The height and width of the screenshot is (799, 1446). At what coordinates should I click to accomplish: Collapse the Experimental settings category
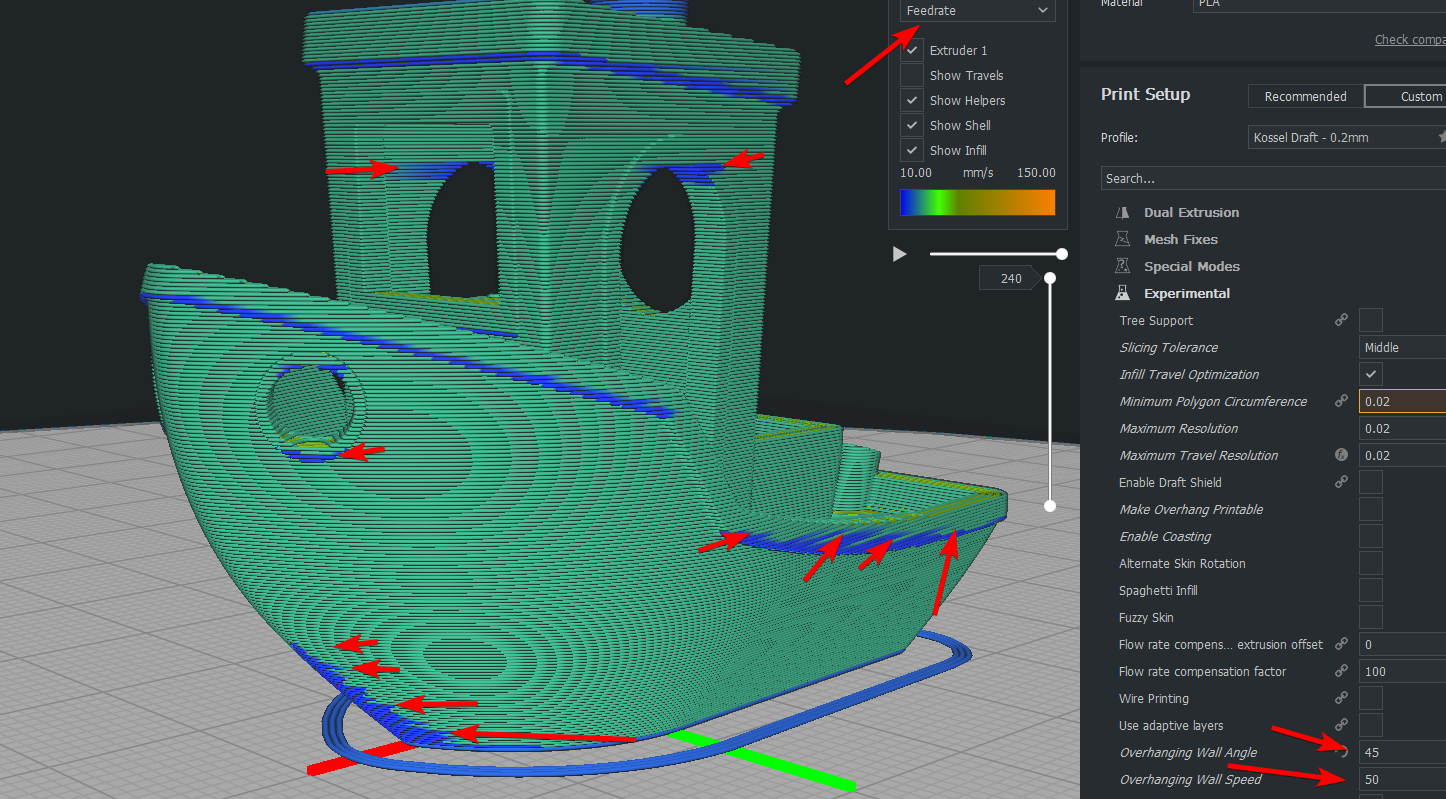coord(1187,294)
